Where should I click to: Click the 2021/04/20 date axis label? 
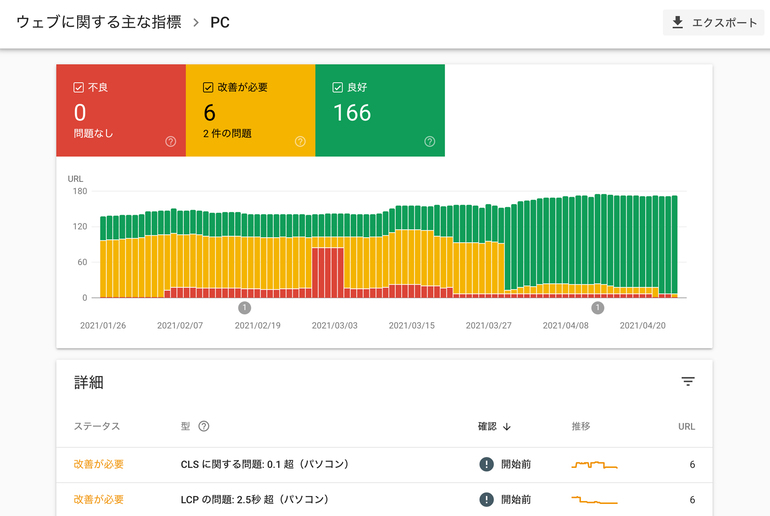click(x=642, y=326)
